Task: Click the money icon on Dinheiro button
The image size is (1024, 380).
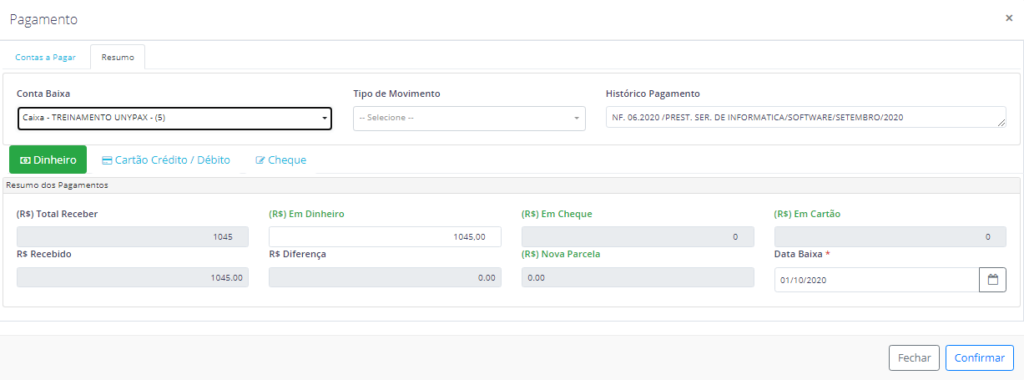Action: pyautogui.click(x=25, y=160)
